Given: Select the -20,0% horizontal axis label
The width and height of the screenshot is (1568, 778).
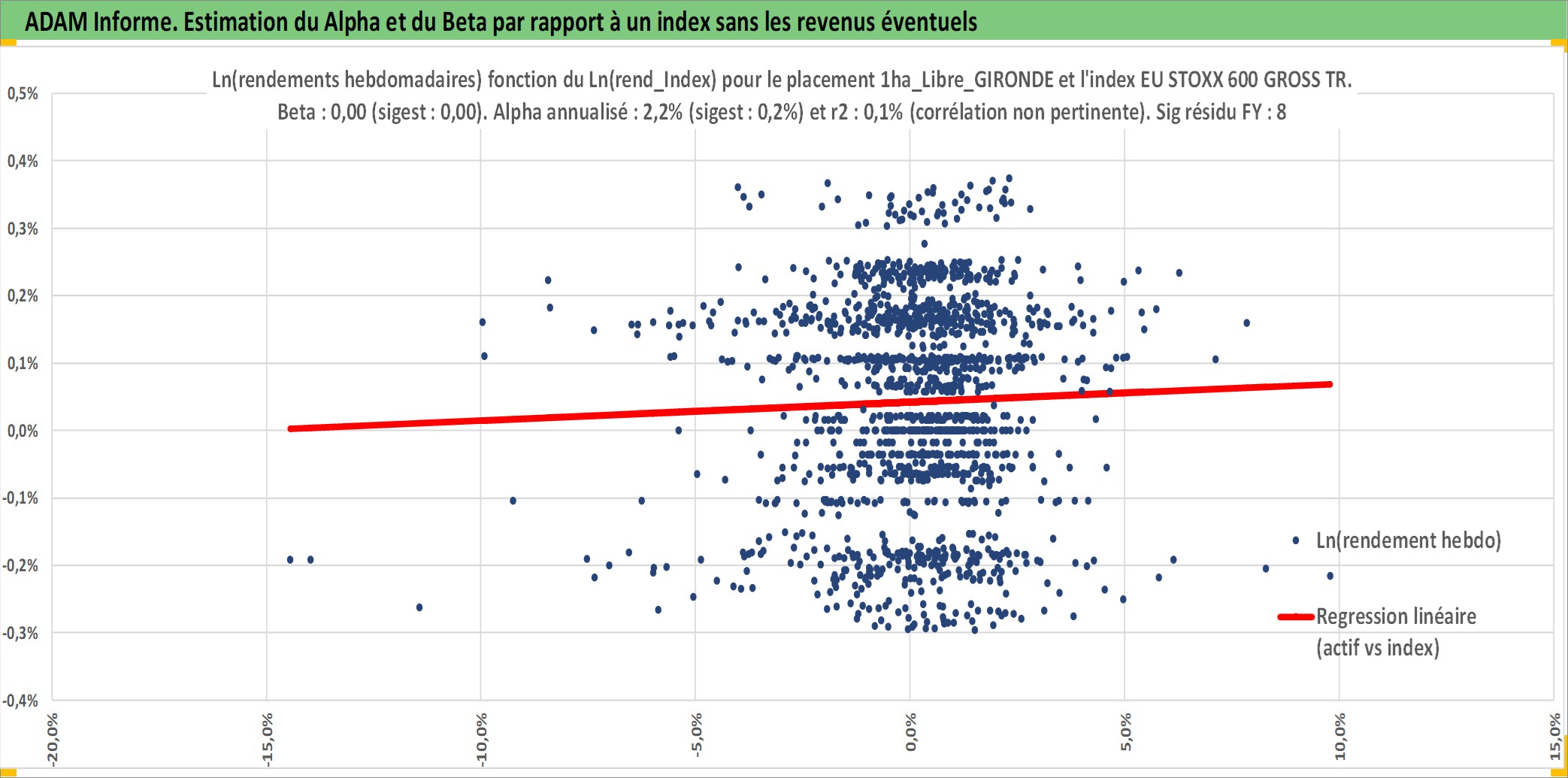Looking at the screenshot, I should 52,740.
